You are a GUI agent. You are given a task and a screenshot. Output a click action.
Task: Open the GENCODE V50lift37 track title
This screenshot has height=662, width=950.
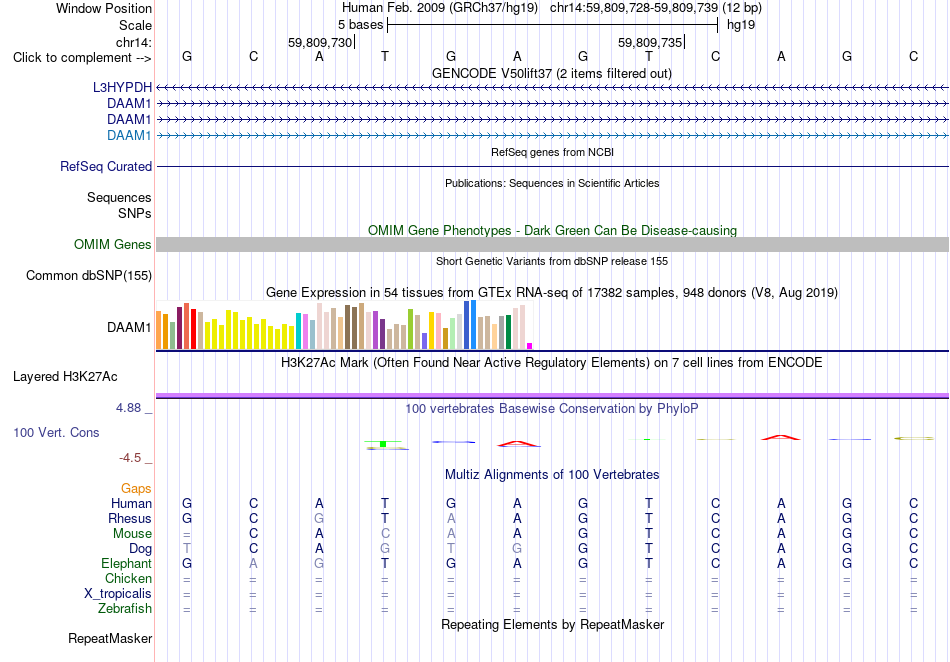pyautogui.click(x=551, y=73)
